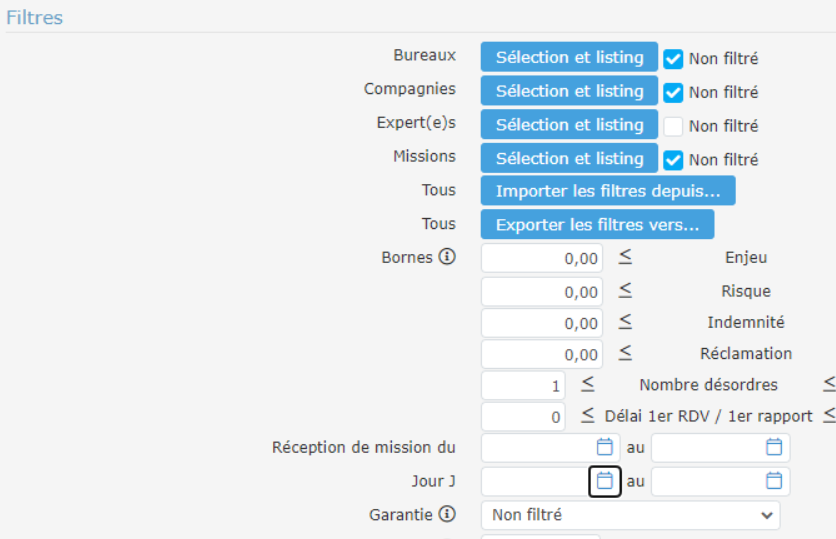Click the info icon next to Bornes
This screenshot has height=539, width=836.
click(x=447, y=257)
